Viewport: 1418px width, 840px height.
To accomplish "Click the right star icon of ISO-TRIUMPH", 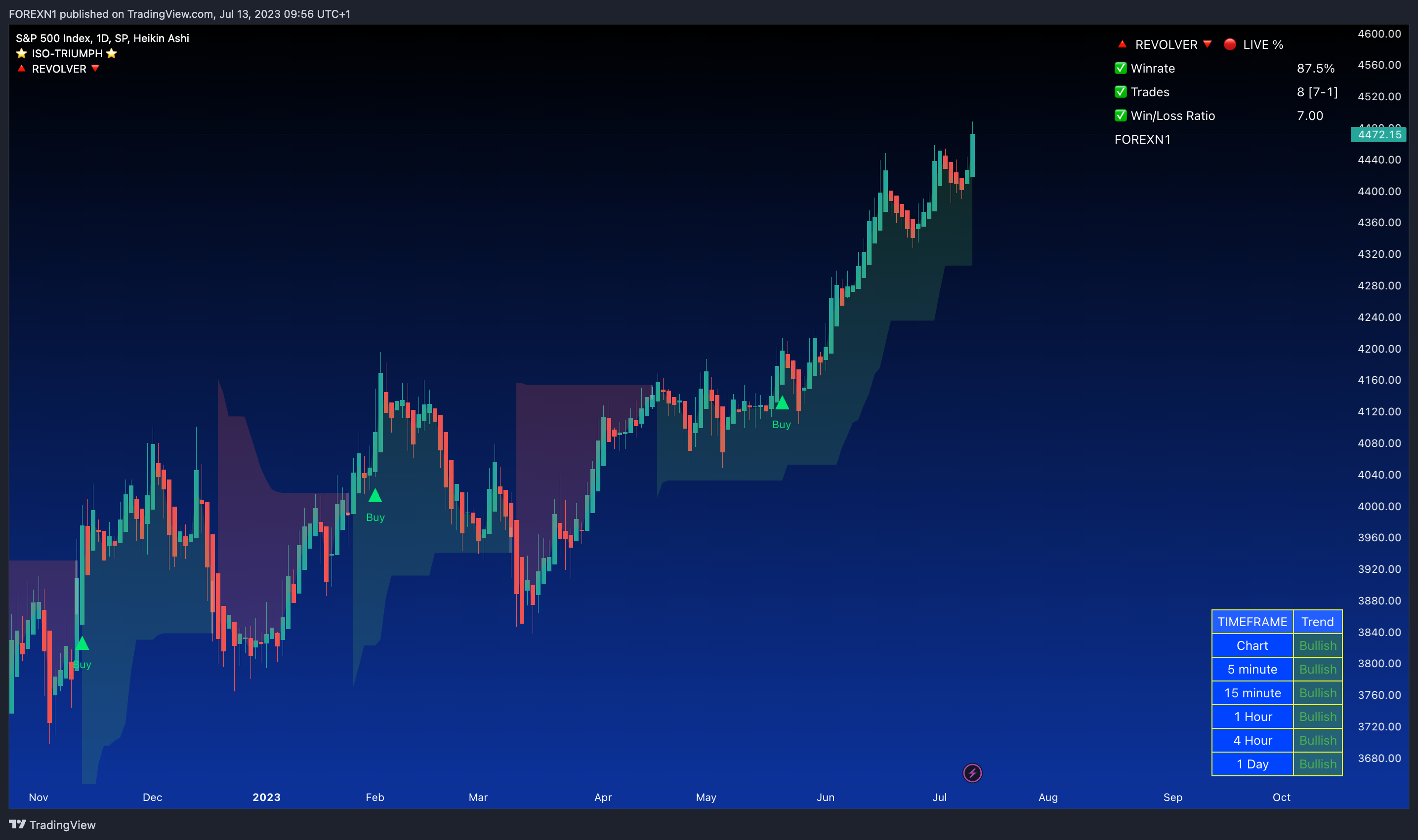I will [x=112, y=53].
